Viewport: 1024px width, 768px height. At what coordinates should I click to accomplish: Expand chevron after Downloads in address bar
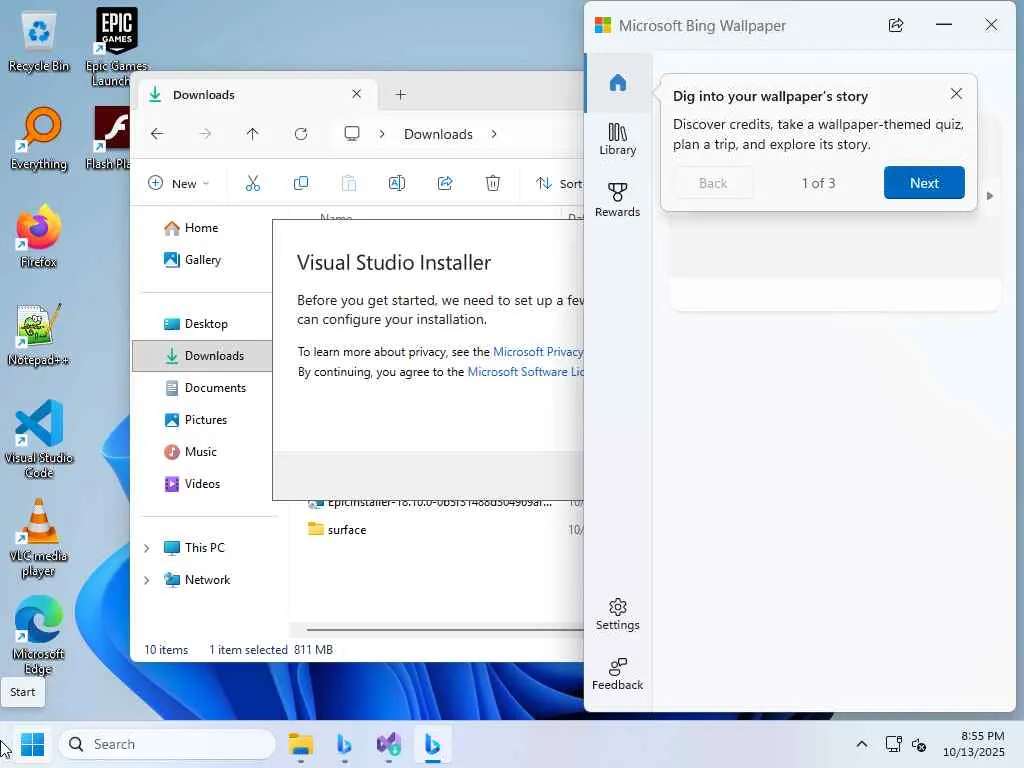tap(494, 134)
